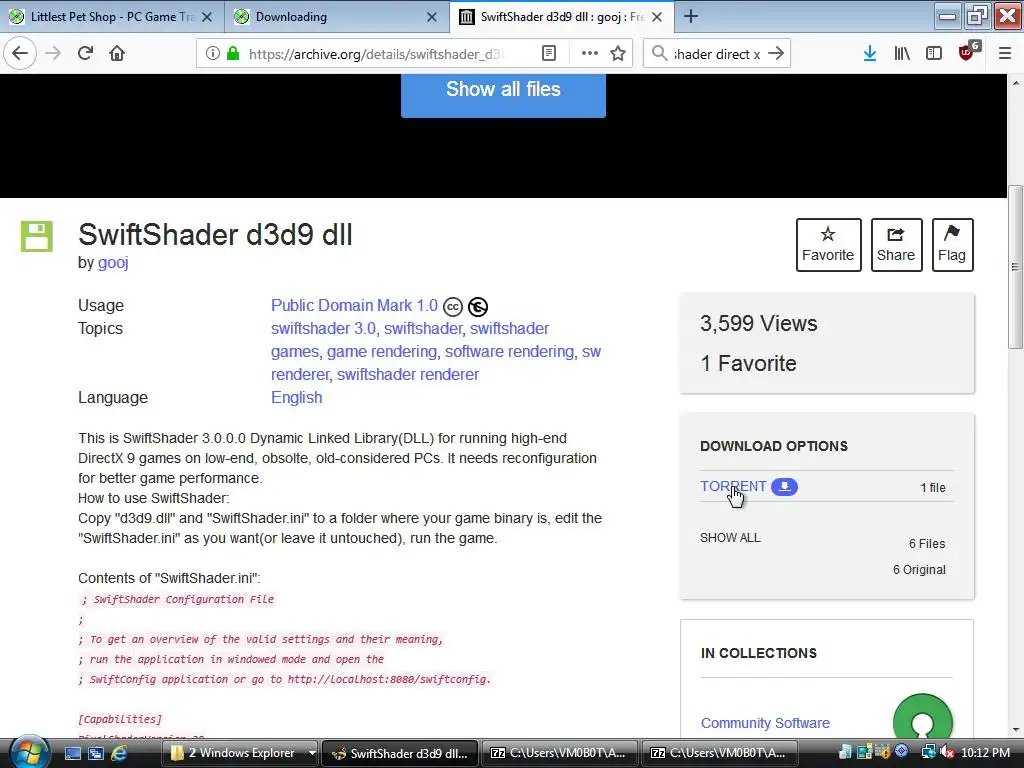The height and width of the screenshot is (768, 1024).
Task: Click SHOW ALL download options
Action: click(730, 537)
